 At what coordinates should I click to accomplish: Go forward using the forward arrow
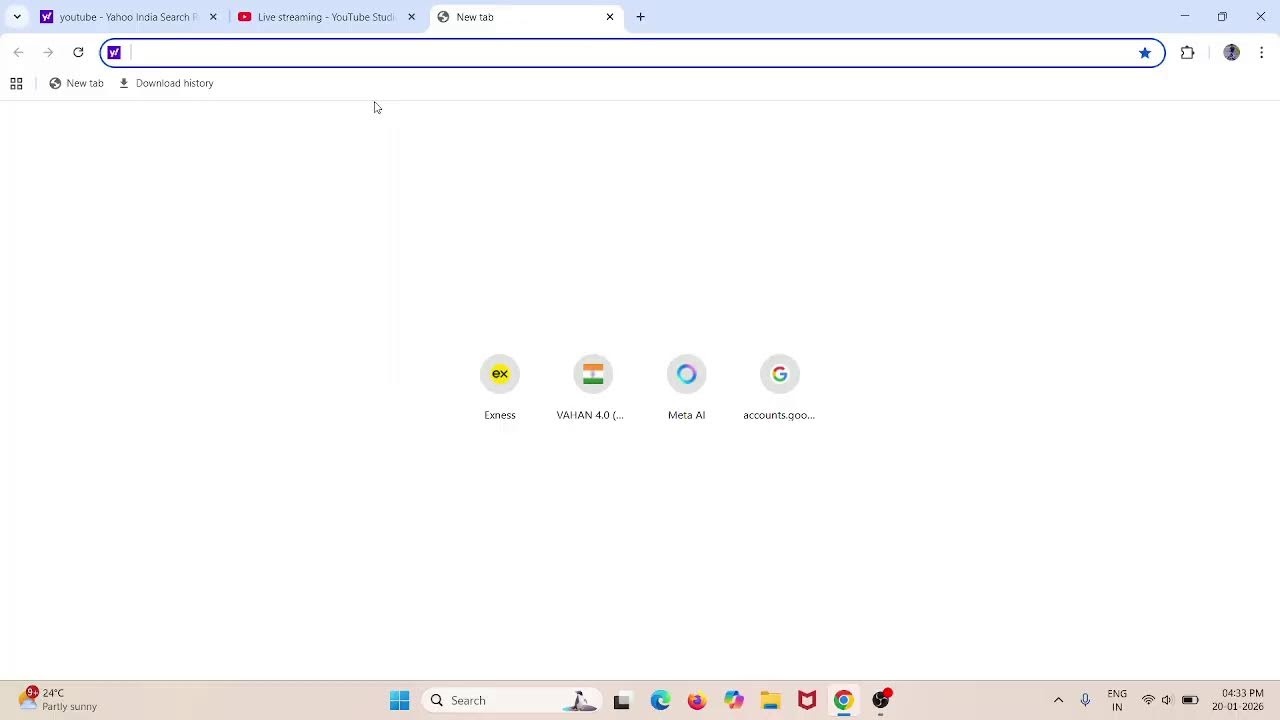pos(48,52)
